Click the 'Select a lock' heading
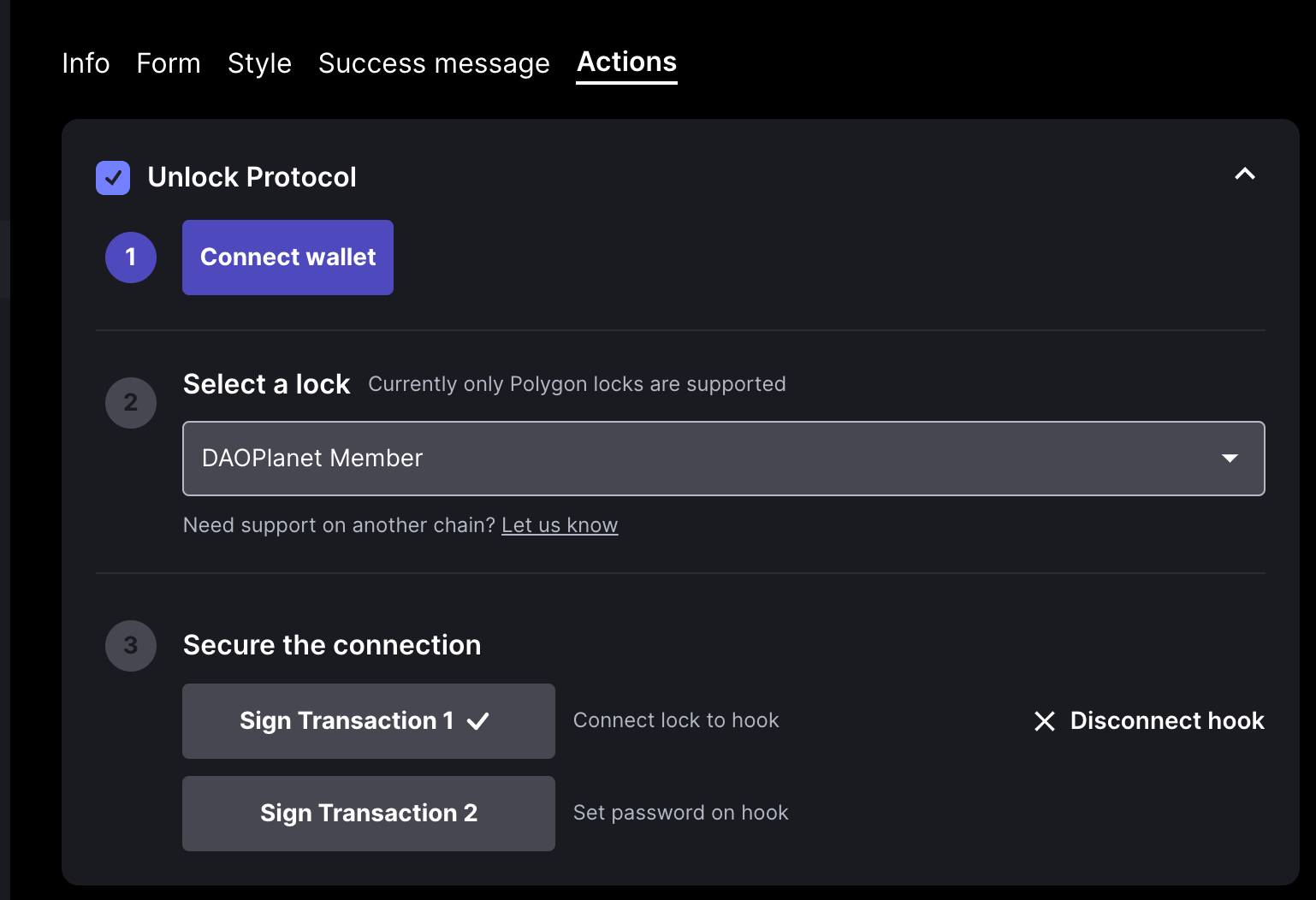This screenshot has width=1316, height=900. 266,384
